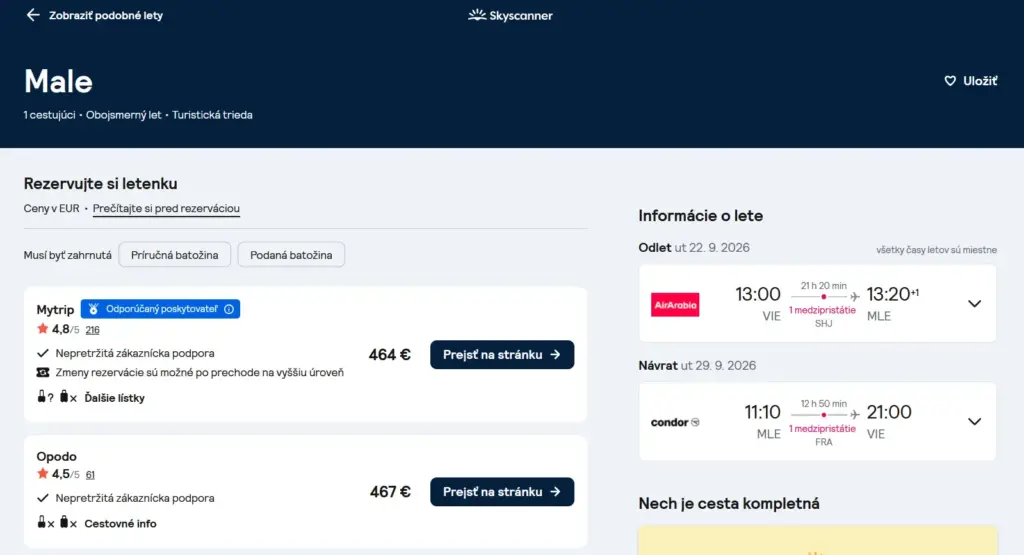Click the Mytrip provider name
The image size is (1024, 555).
(x=55, y=309)
